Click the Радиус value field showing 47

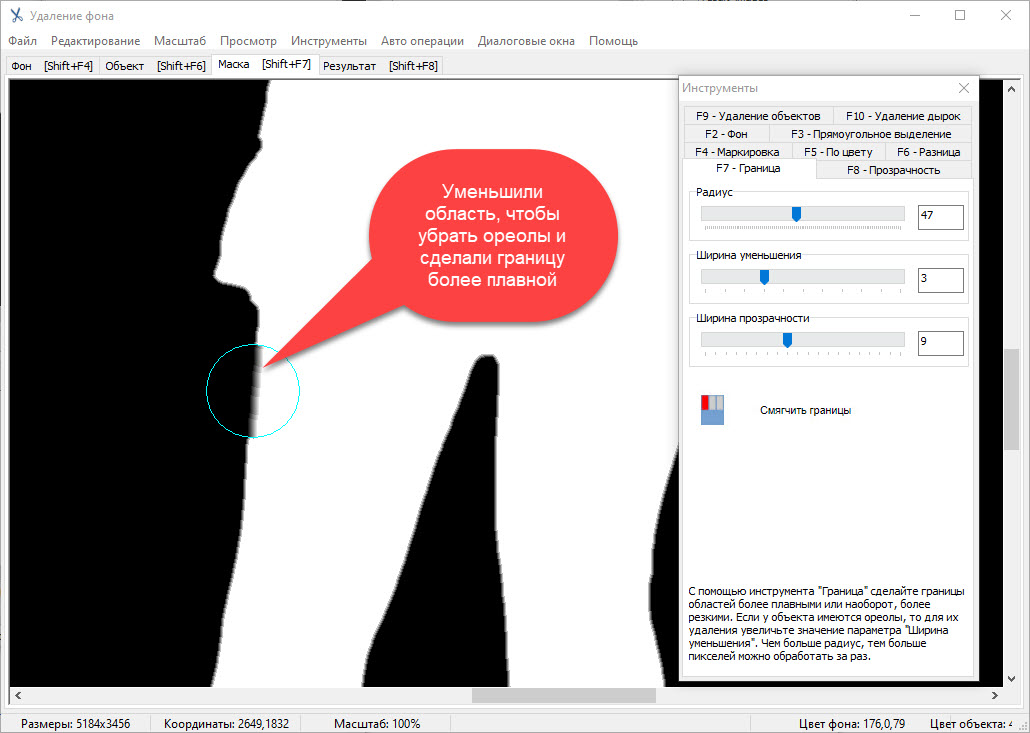(x=940, y=217)
